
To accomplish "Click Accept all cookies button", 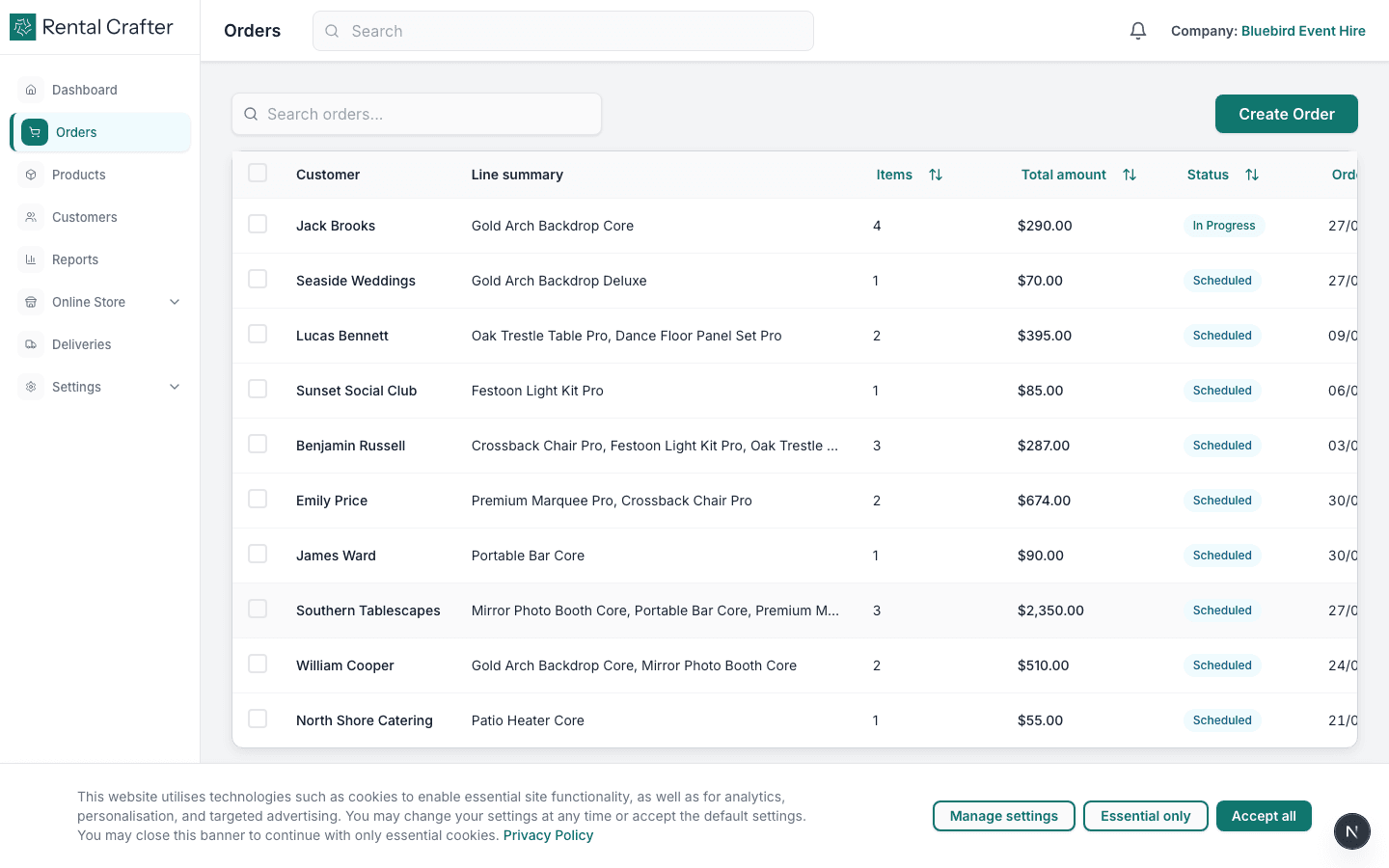I will coord(1264,816).
